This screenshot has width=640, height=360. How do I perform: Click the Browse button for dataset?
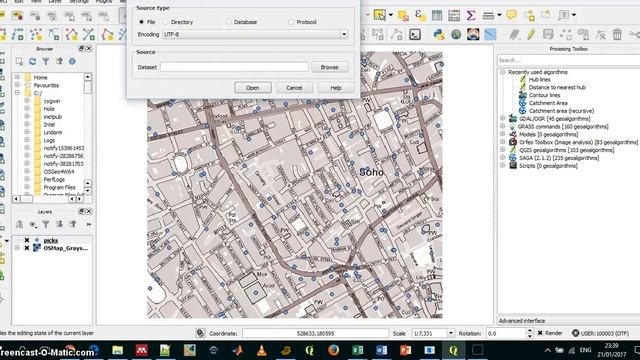pyautogui.click(x=329, y=67)
